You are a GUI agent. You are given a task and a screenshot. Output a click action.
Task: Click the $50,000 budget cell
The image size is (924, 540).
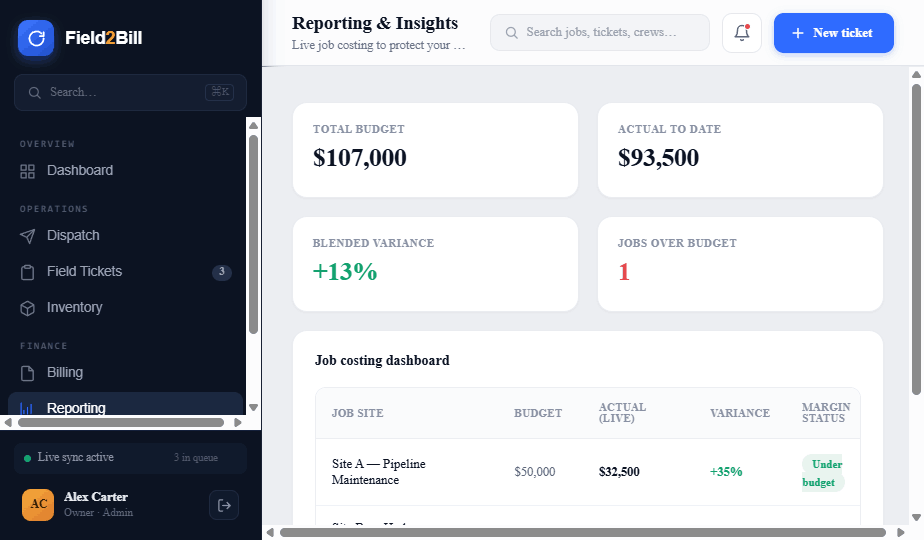pyautogui.click(x=534, y=472)
